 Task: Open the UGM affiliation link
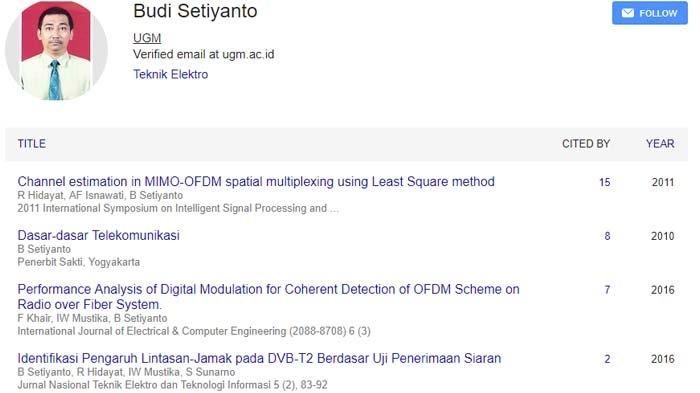tap(147, 38)
